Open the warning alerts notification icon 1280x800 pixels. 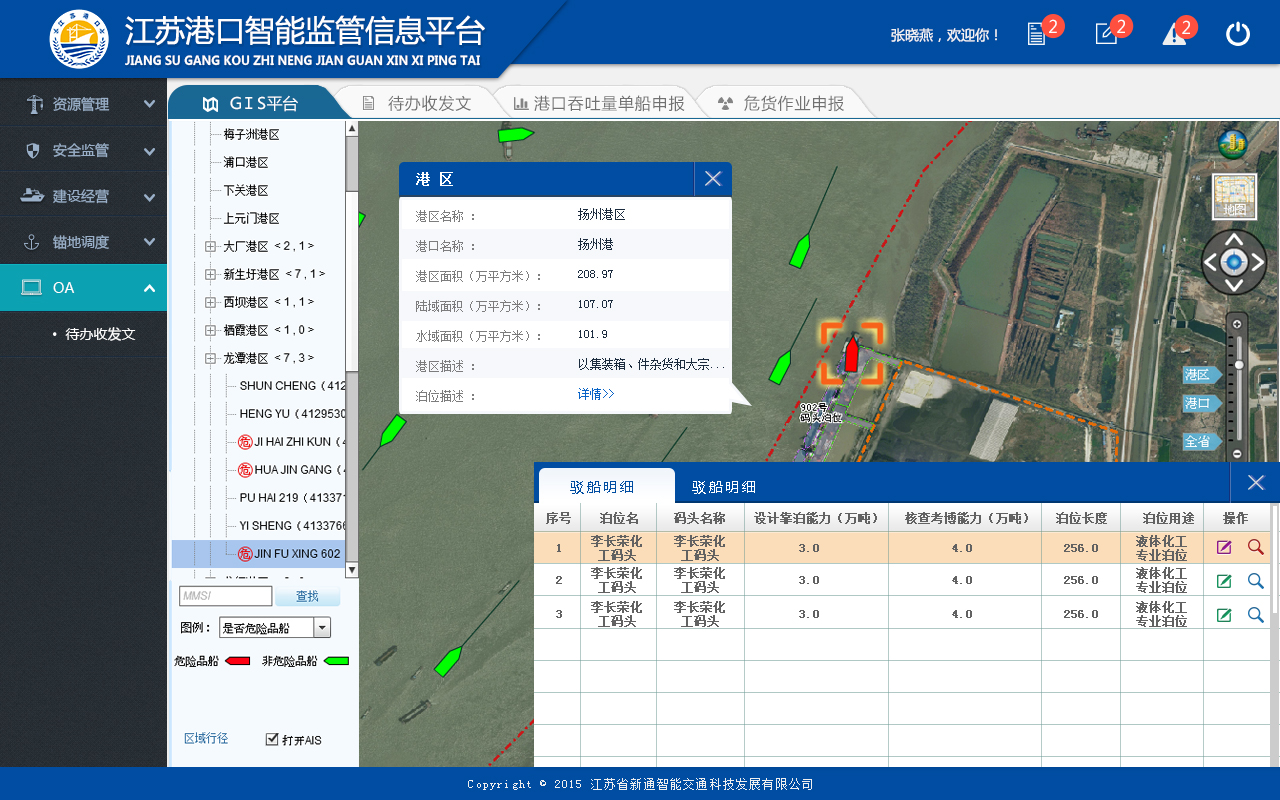pyautogui.click(x=1174, y=34)
